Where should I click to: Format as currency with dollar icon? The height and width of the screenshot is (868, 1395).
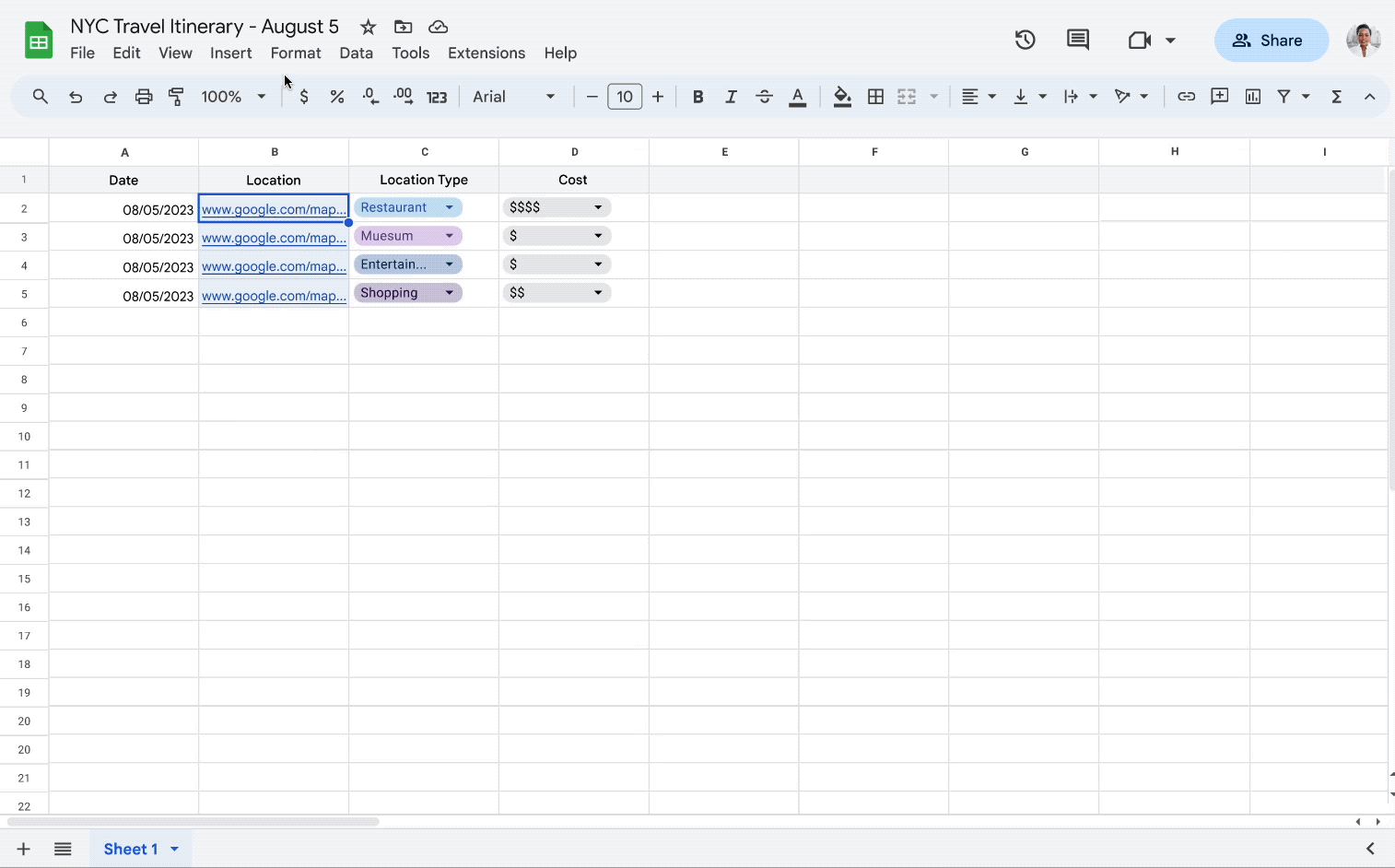(304, 97)
